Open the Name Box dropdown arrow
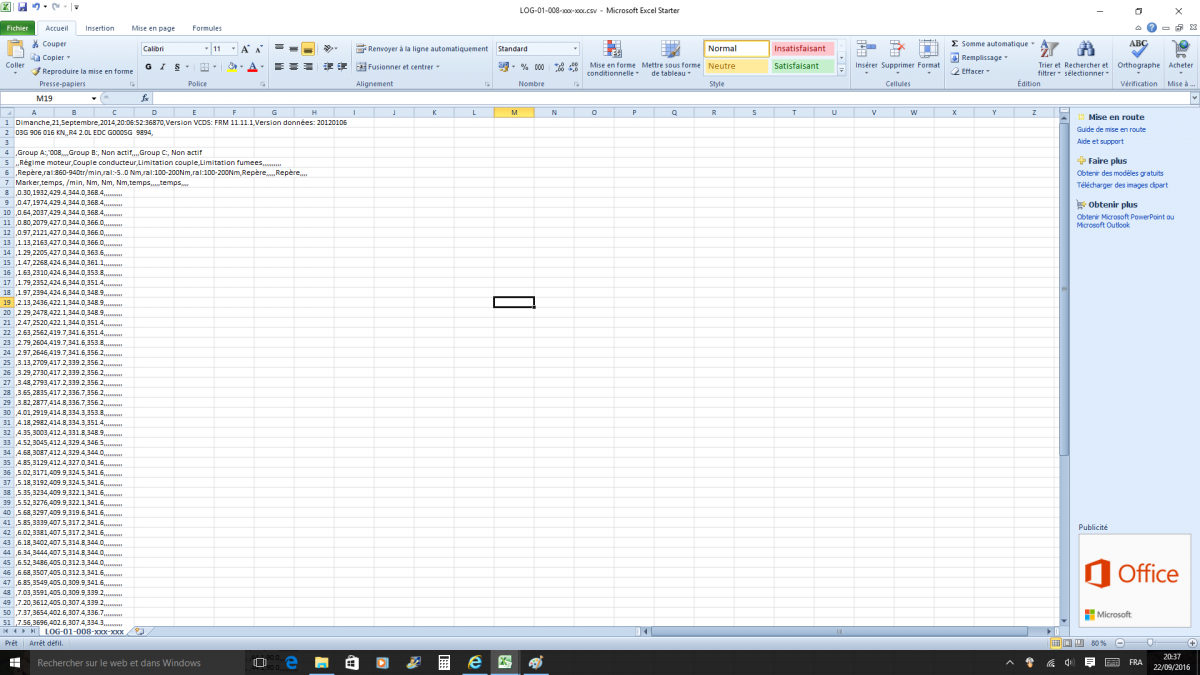The width and height of the screenshot is (1200, 675). coord(94,99)
